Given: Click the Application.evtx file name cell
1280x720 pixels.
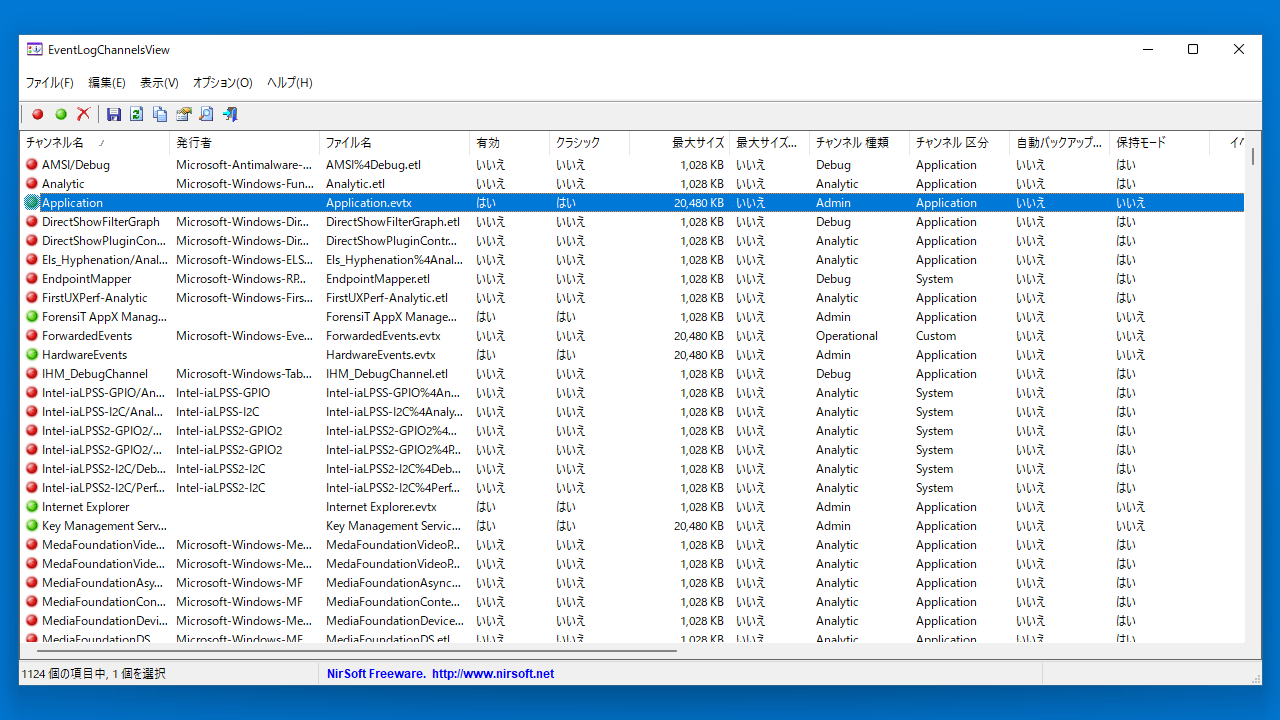Looking at the screenshot, I should 369,203.
